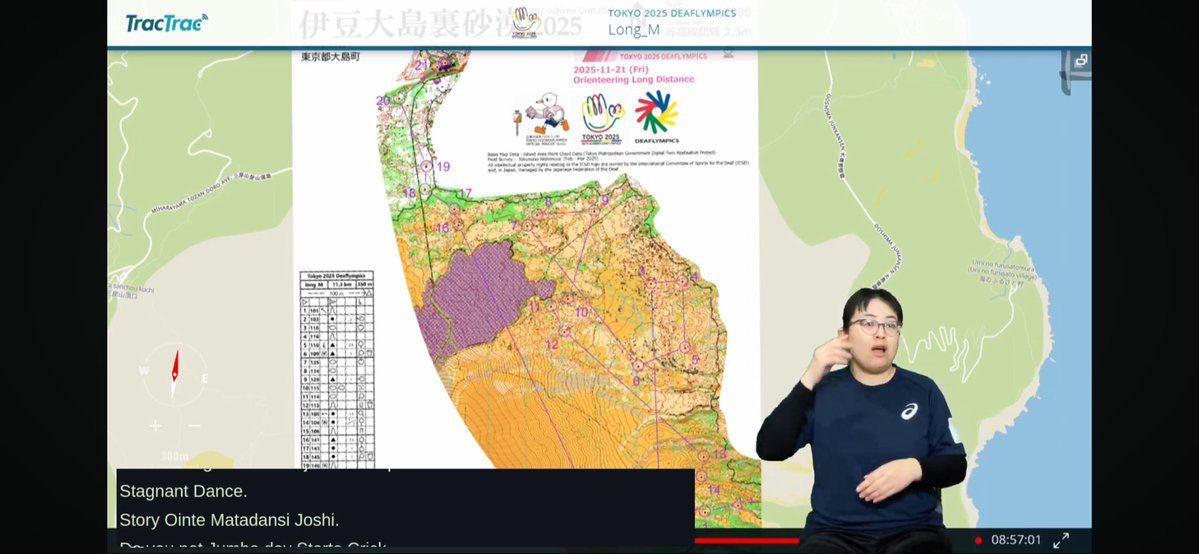Screen dimensions: 1199x554
Task: Select control point 19 on the course map
Action: click(427, 166)
